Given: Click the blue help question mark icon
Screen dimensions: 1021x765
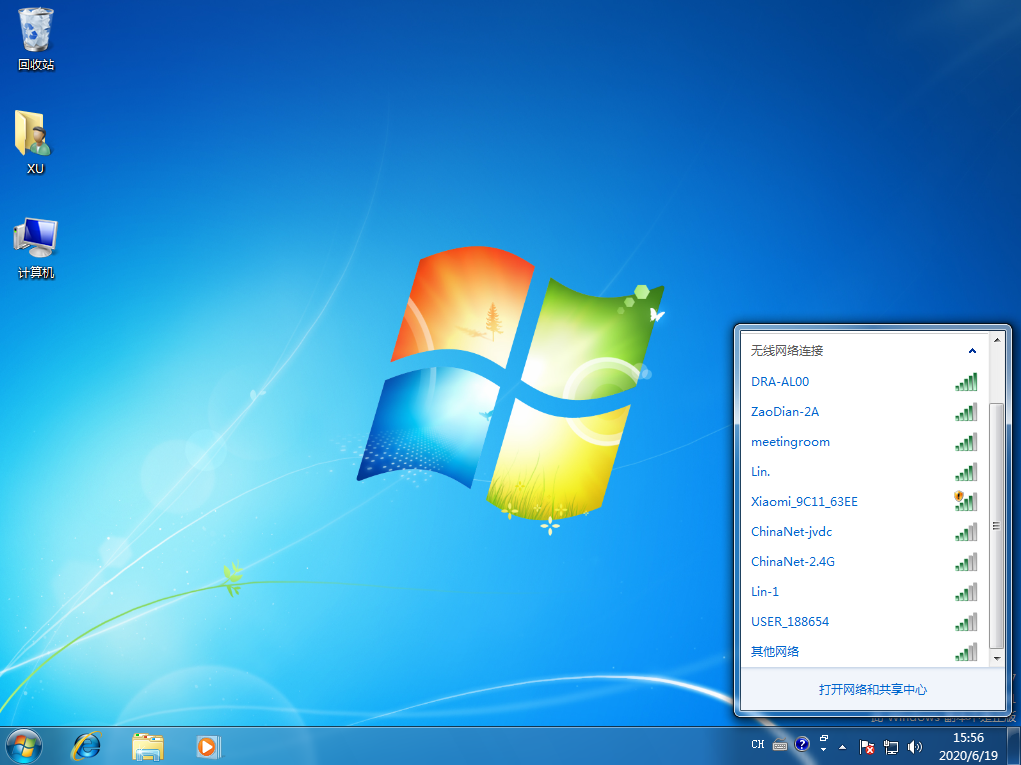Looking at the screenshot, I should [x=802, y=744].
